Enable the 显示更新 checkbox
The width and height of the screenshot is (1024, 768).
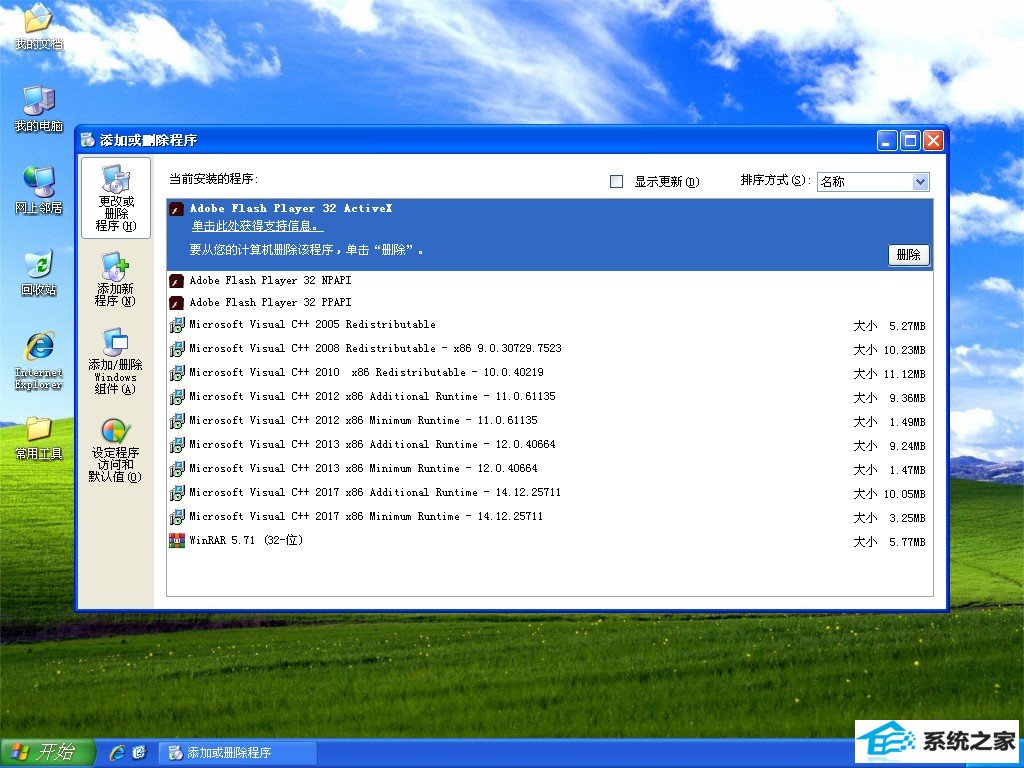616,182
